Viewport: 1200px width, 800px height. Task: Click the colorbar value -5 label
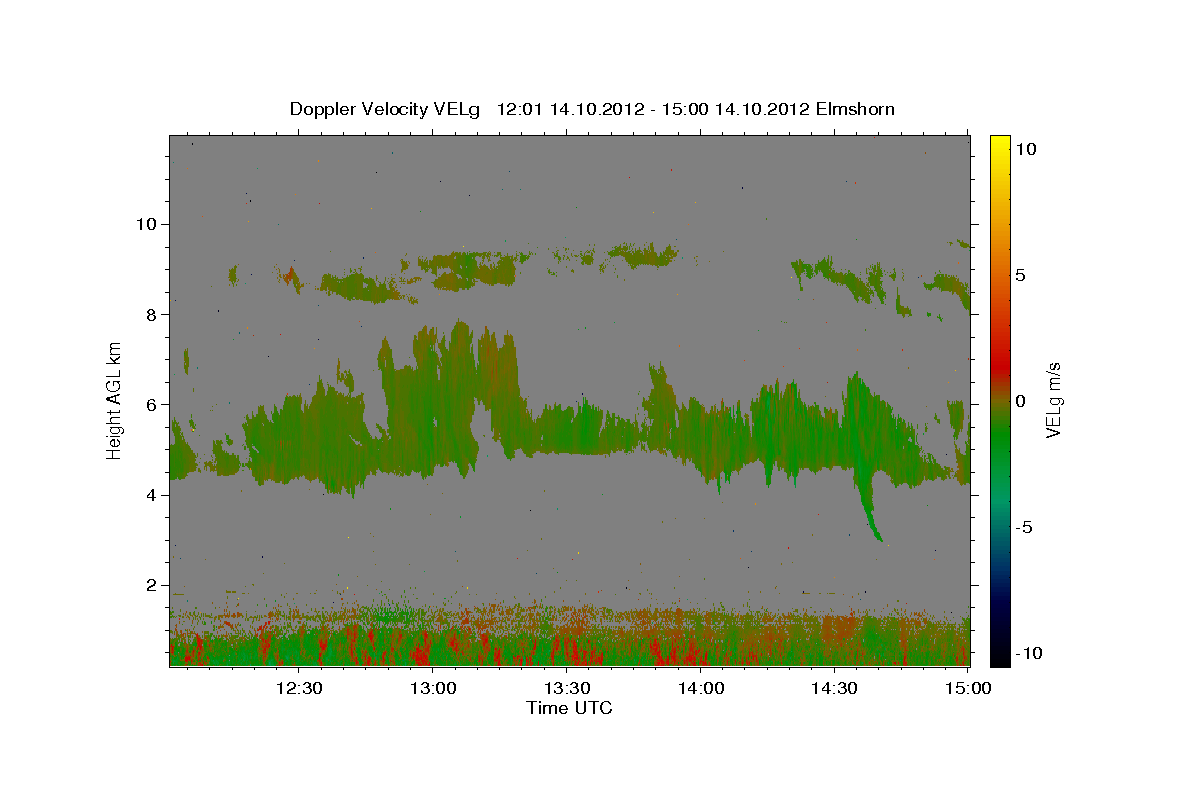pos(1024,527)
